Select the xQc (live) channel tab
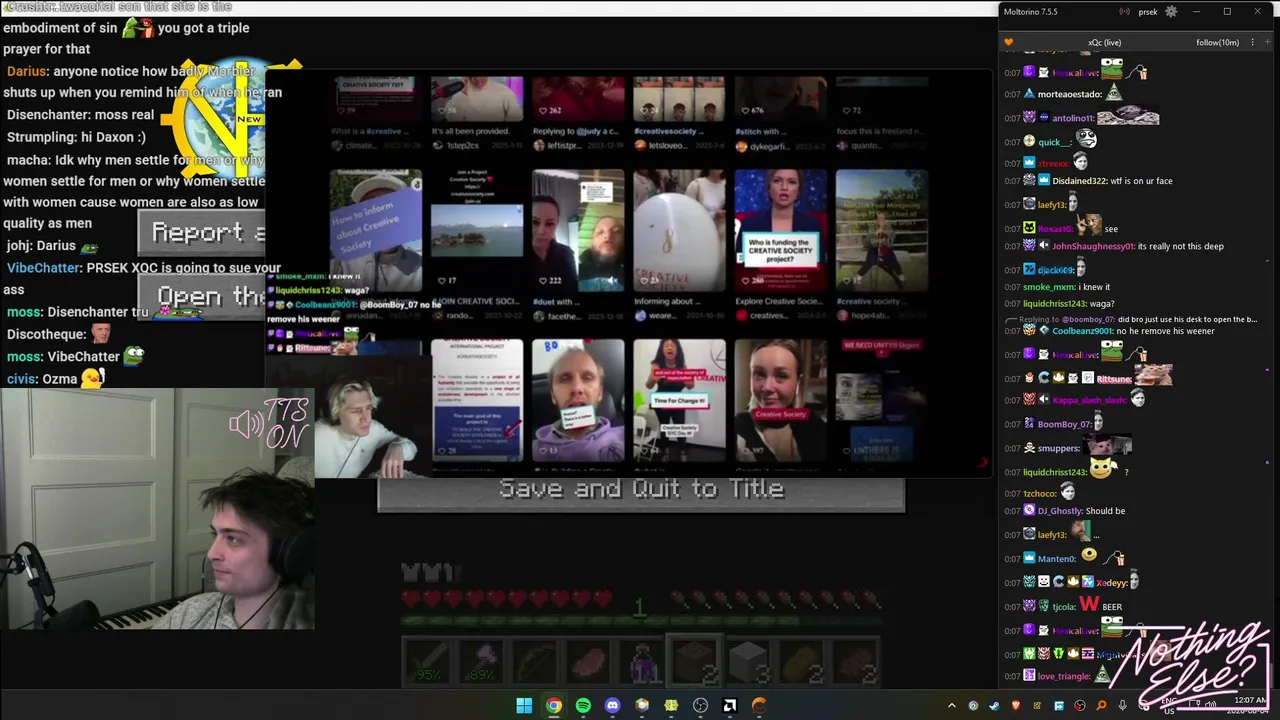The width and height of the screenshot is (1280, 720). [1104, 42]
